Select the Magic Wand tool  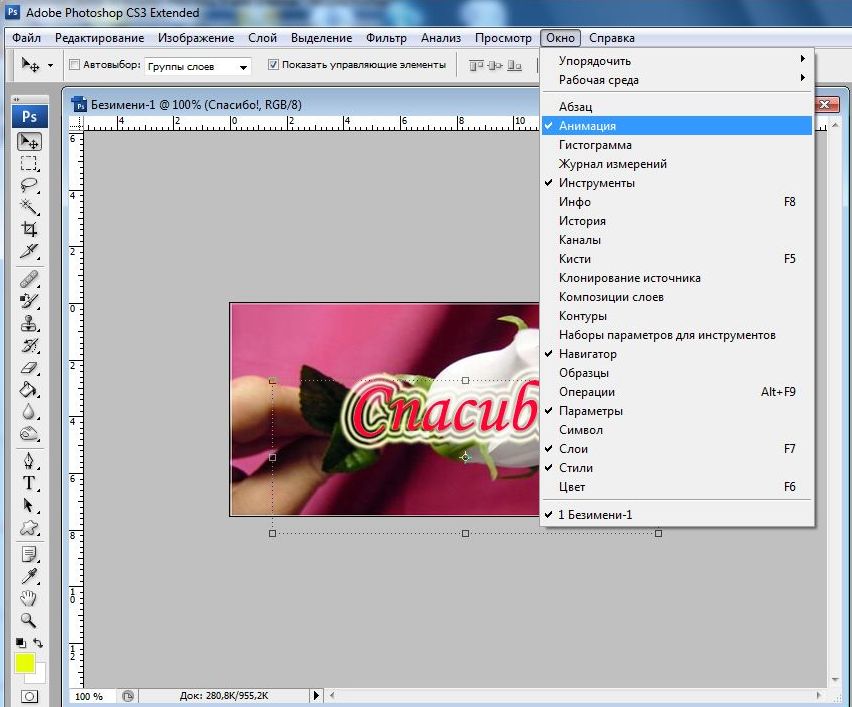[x=29, y=207]
